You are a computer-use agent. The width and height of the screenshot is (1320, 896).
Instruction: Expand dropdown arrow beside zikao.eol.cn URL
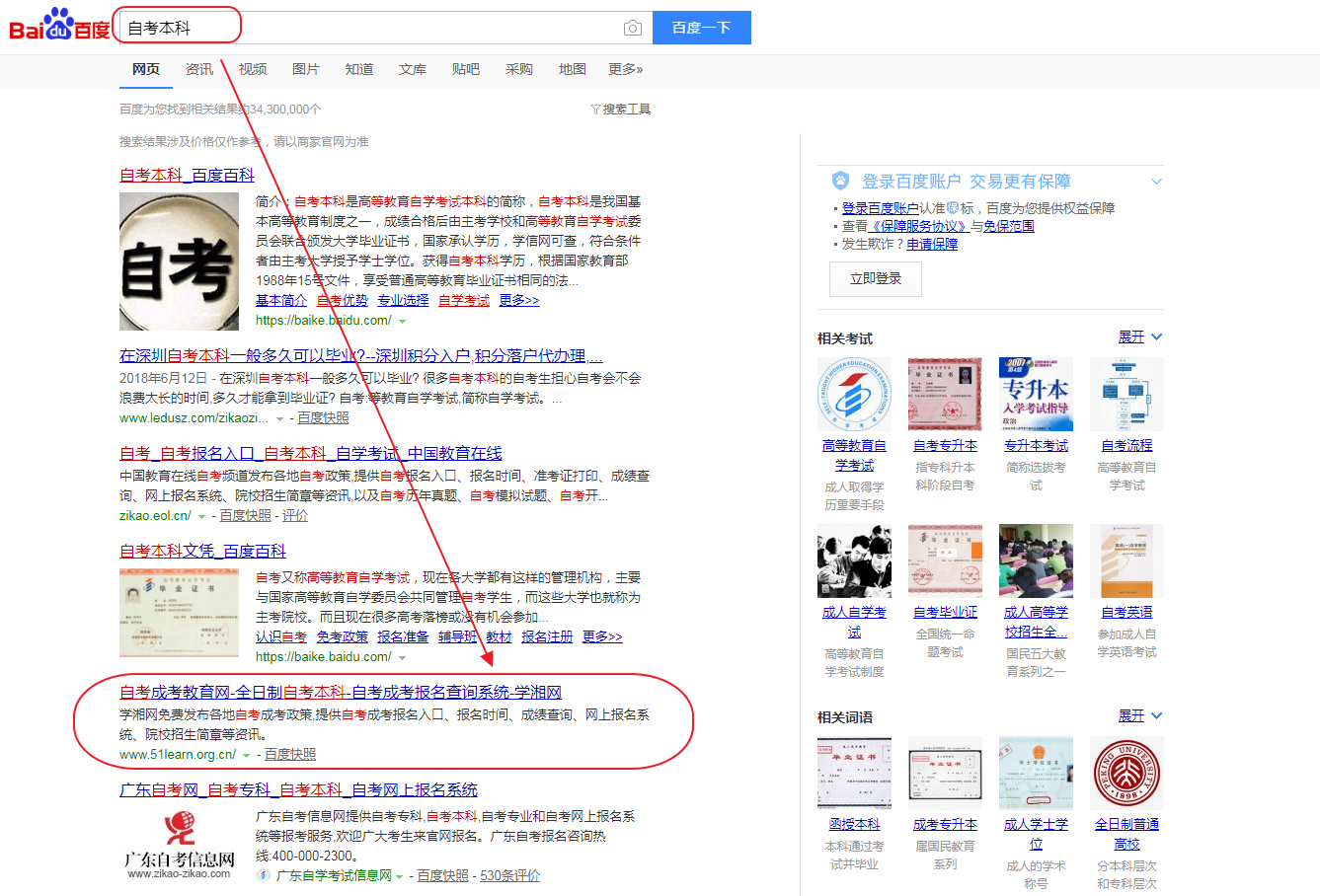(x=202, y=517)
